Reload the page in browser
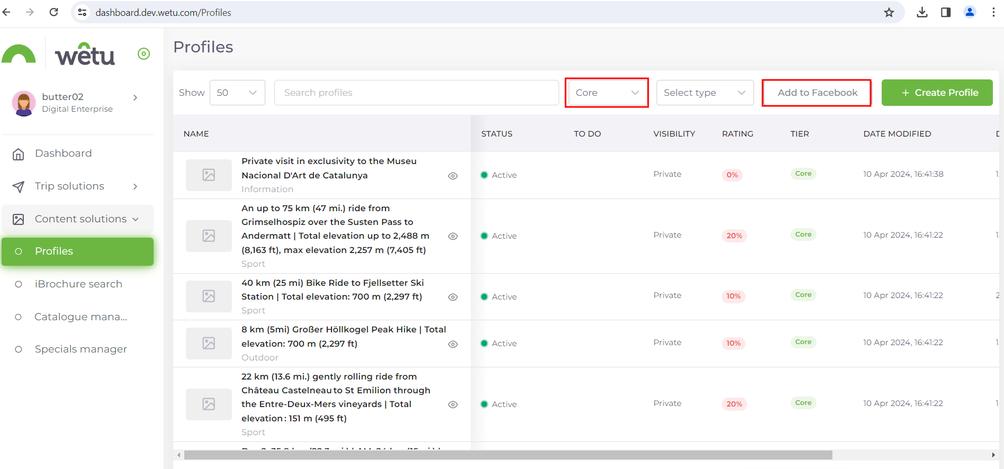 click(x=53, y=12)
